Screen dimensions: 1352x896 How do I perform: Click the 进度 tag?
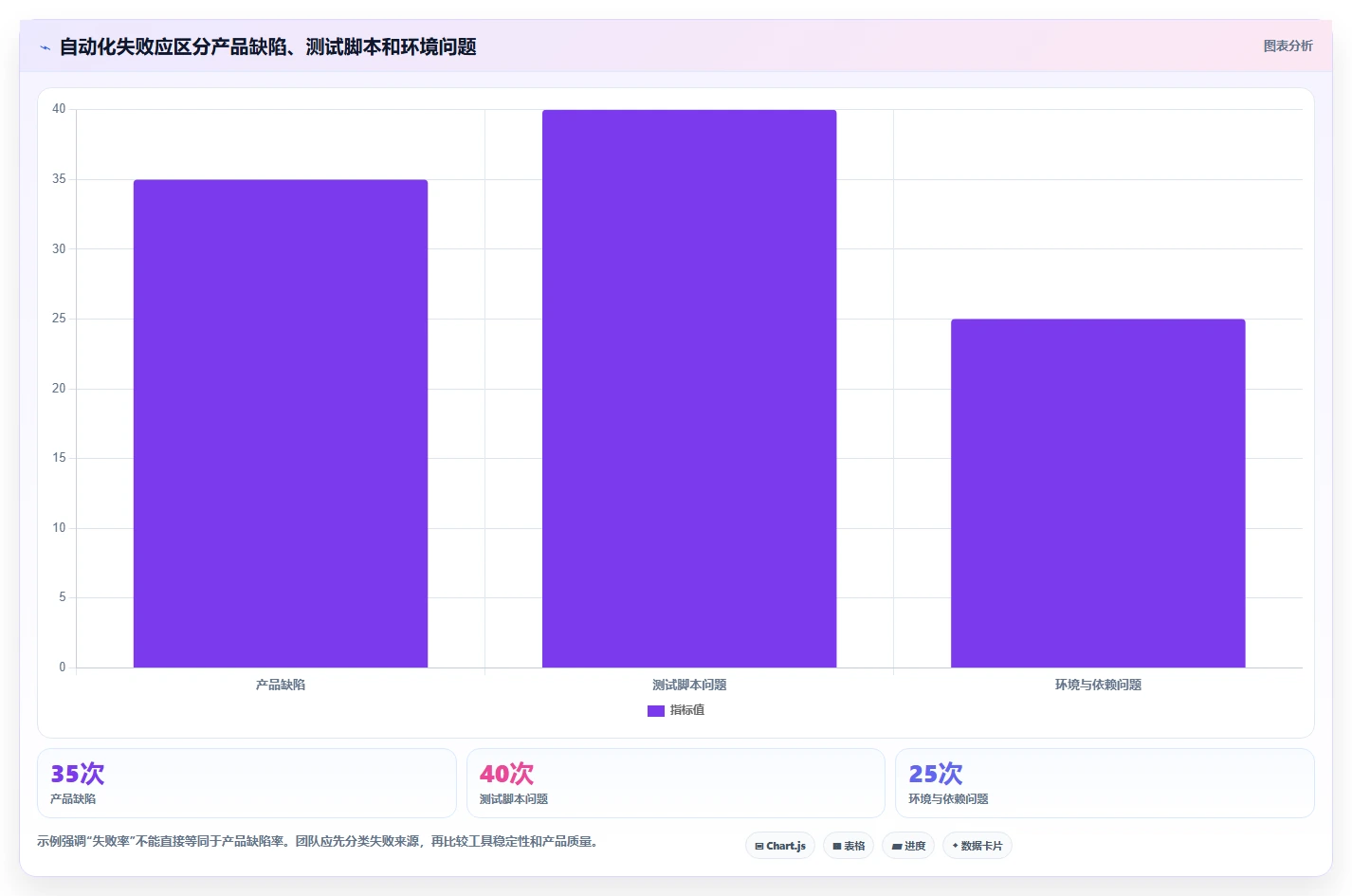pyautogui.click(x=908, y=846)
